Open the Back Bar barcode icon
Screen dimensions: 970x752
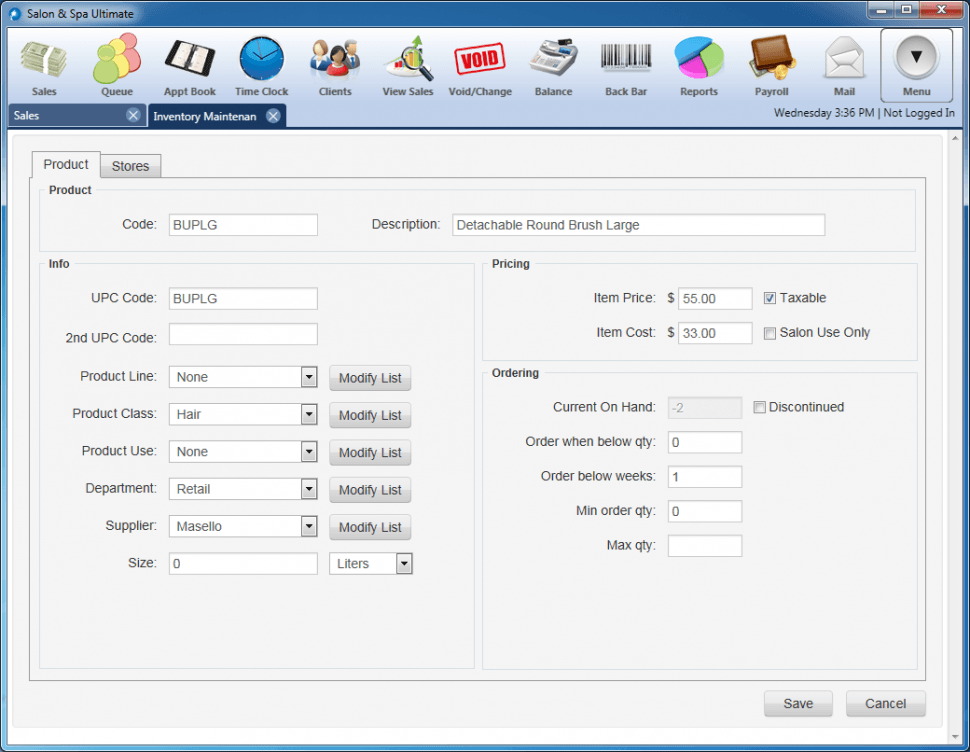coord(626,62)
